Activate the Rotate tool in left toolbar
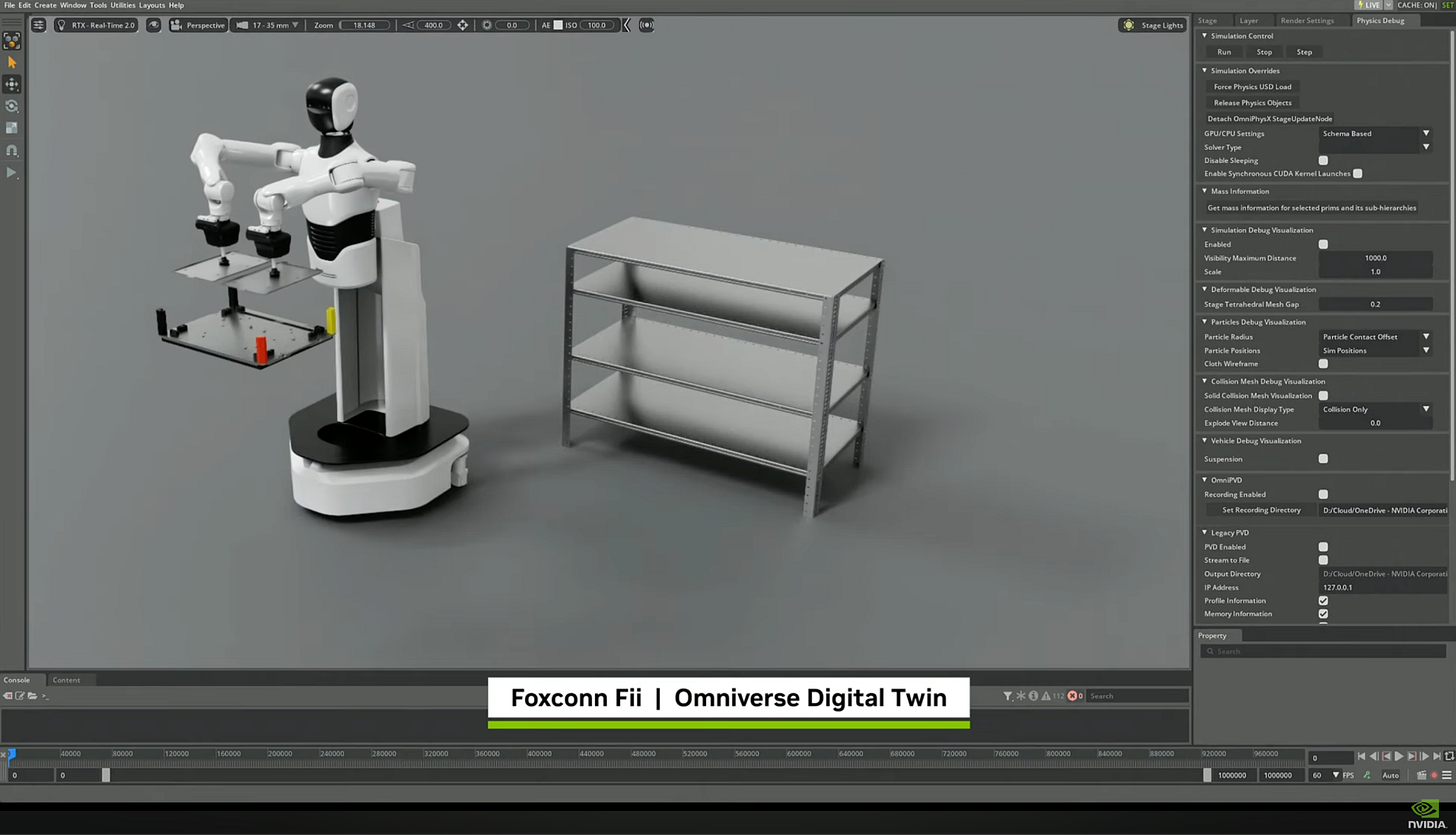 [x=12, y=106]
